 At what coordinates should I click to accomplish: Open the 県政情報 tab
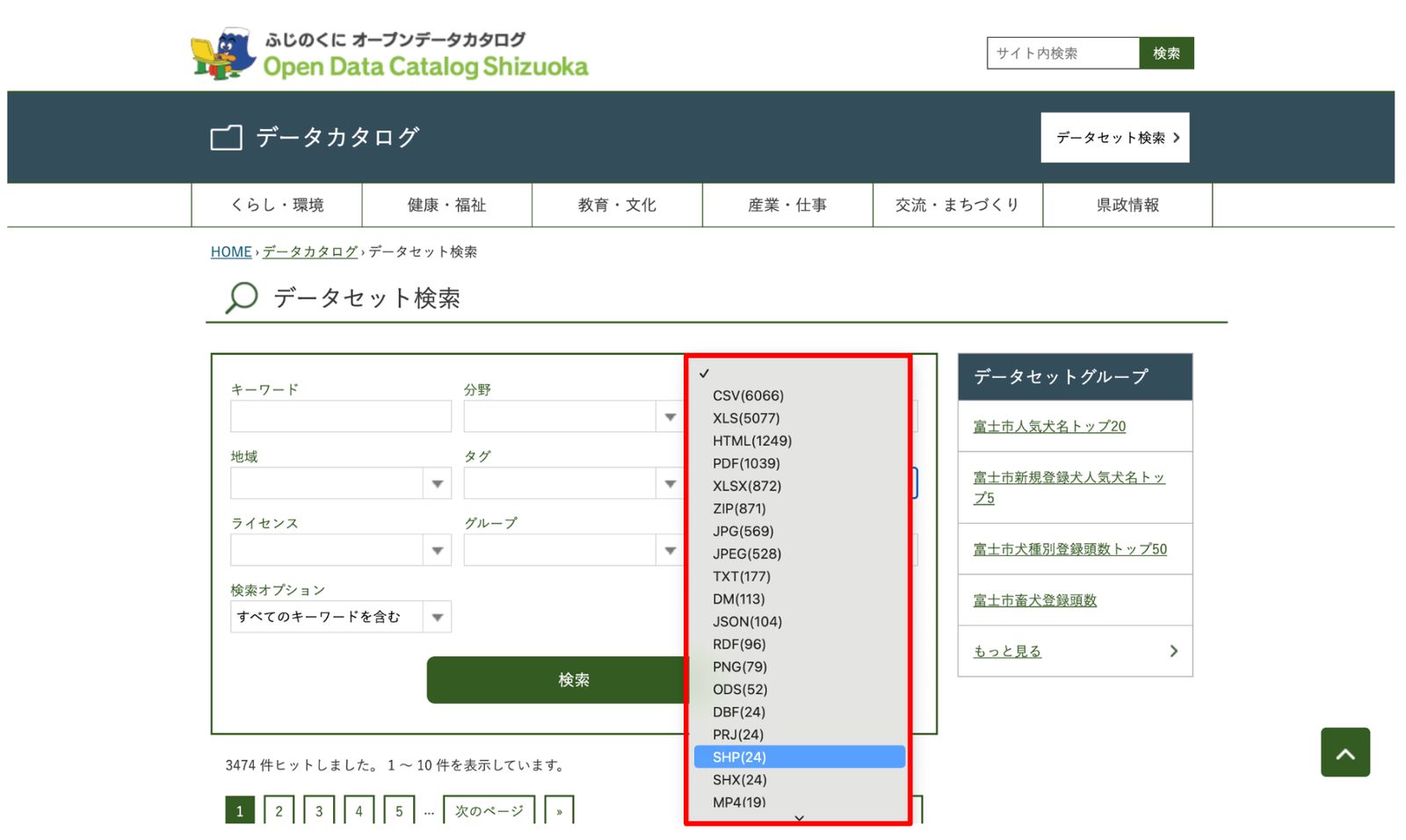[1127, 205]
